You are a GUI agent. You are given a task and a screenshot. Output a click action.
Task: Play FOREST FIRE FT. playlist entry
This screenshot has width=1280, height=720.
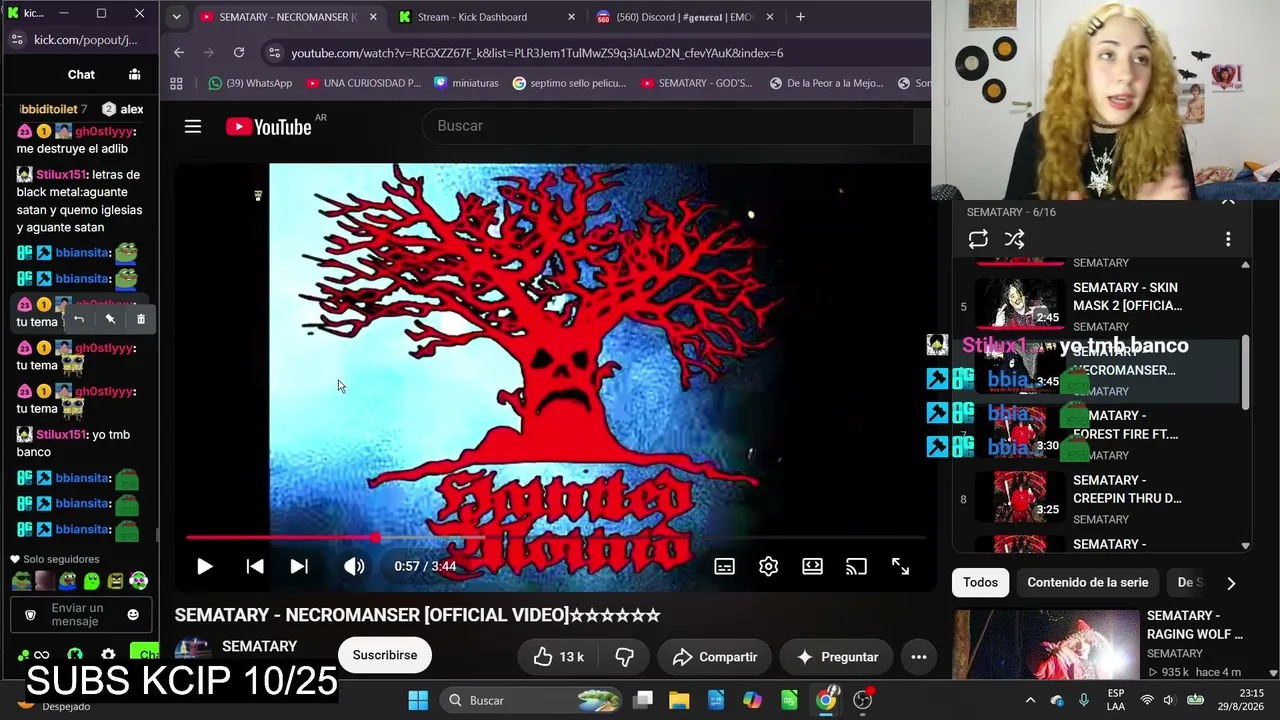(x=1097, y=434)
